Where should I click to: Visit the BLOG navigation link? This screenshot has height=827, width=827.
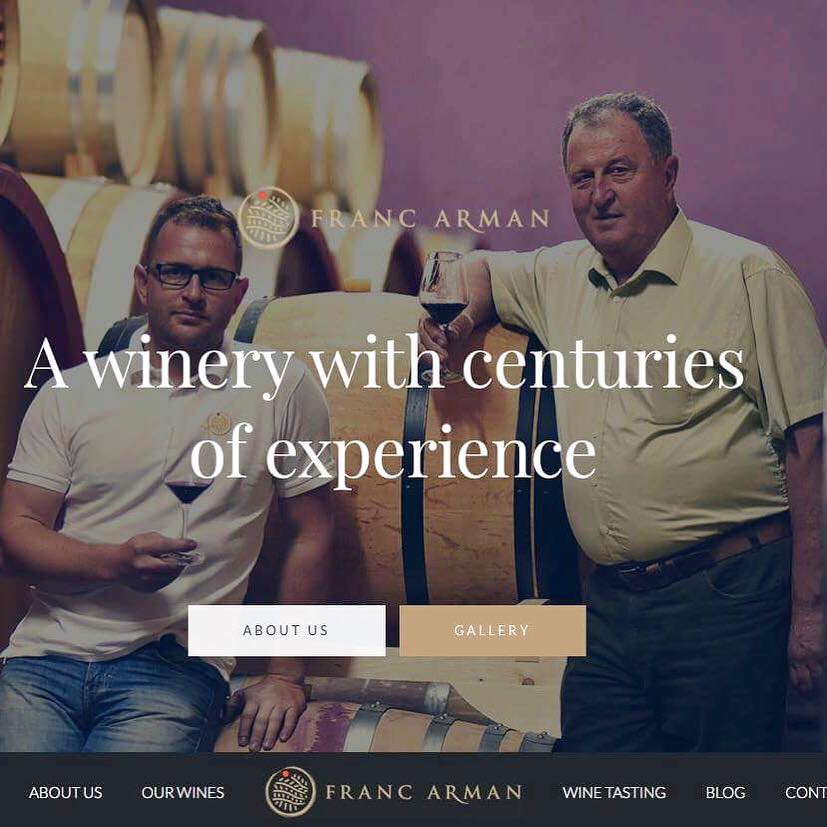(x=725, y=792)
